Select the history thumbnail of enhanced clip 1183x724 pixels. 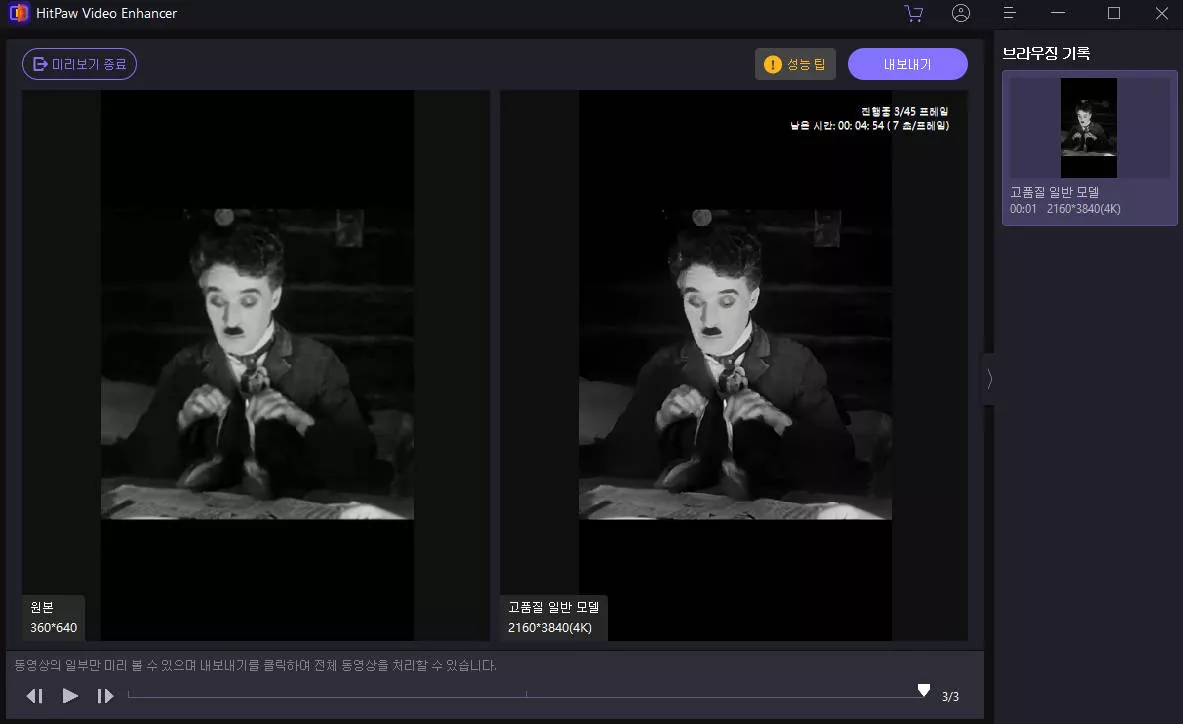(x=1089, y=128)
